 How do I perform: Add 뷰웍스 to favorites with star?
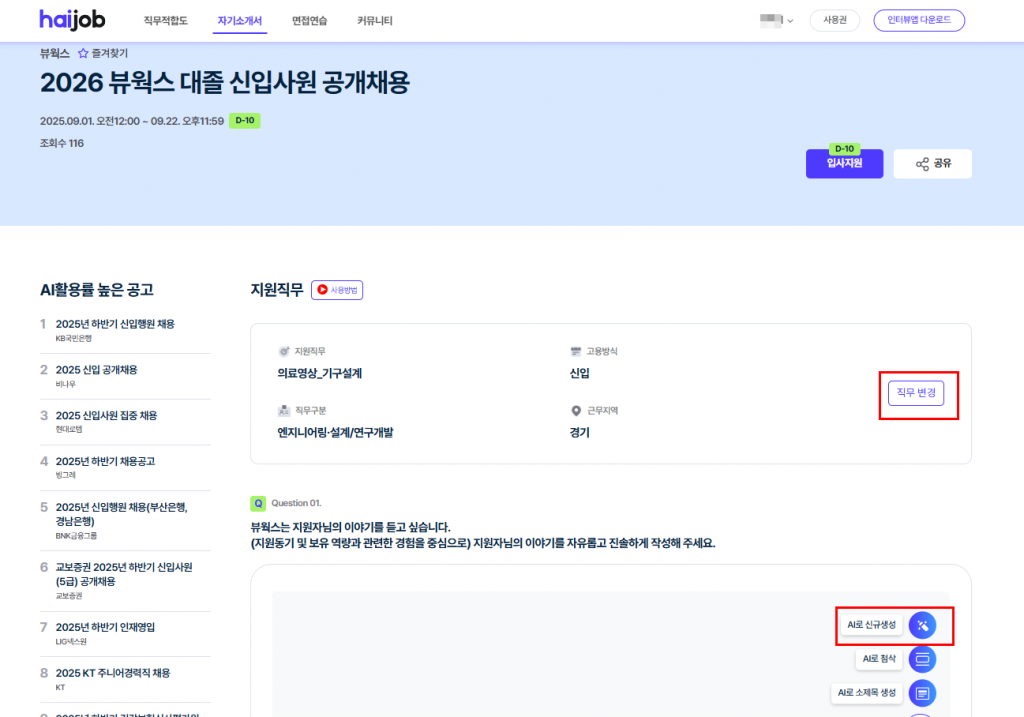tap(83, 54)
